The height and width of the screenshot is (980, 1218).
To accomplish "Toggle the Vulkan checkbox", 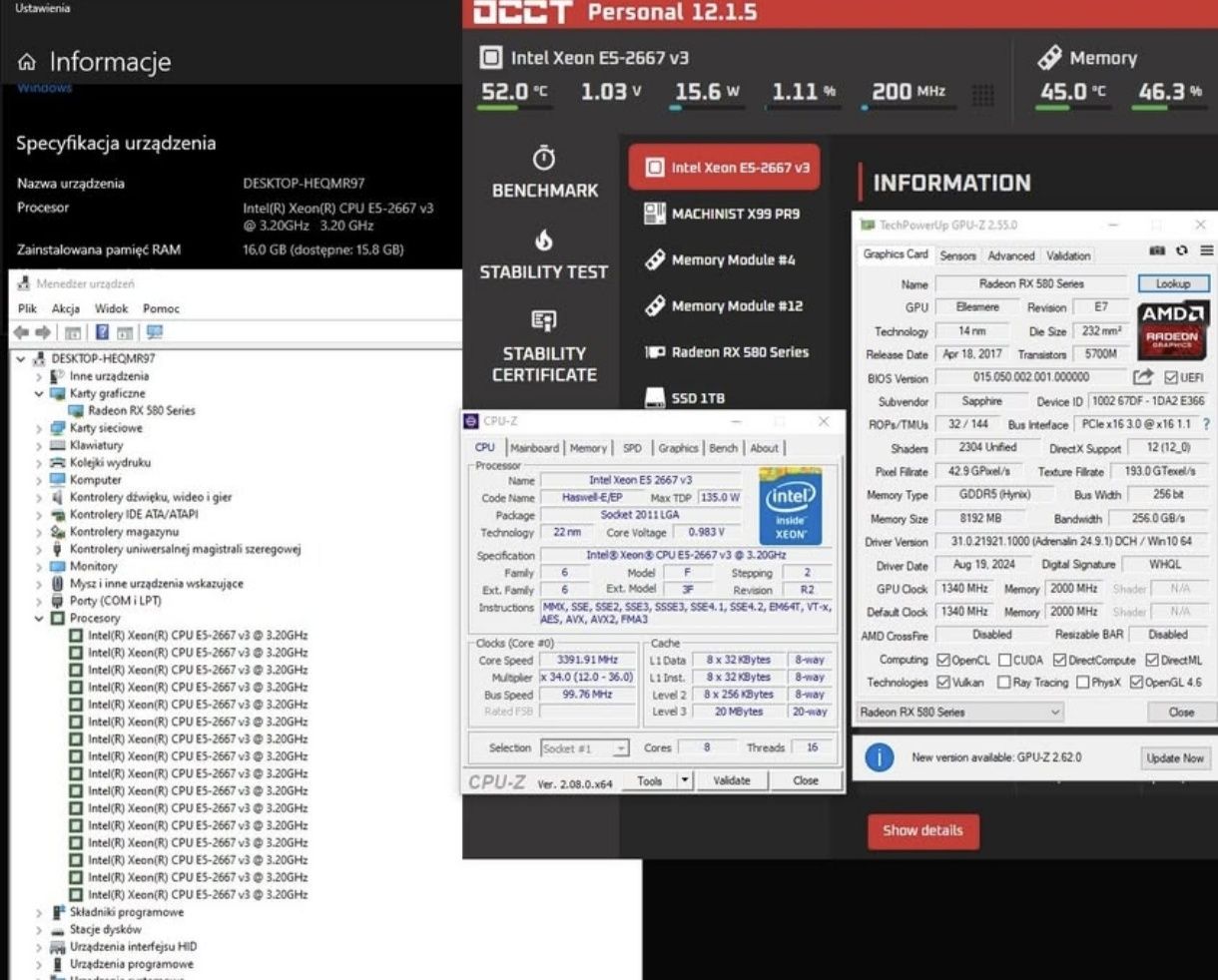I will click(x=943, y=683).
